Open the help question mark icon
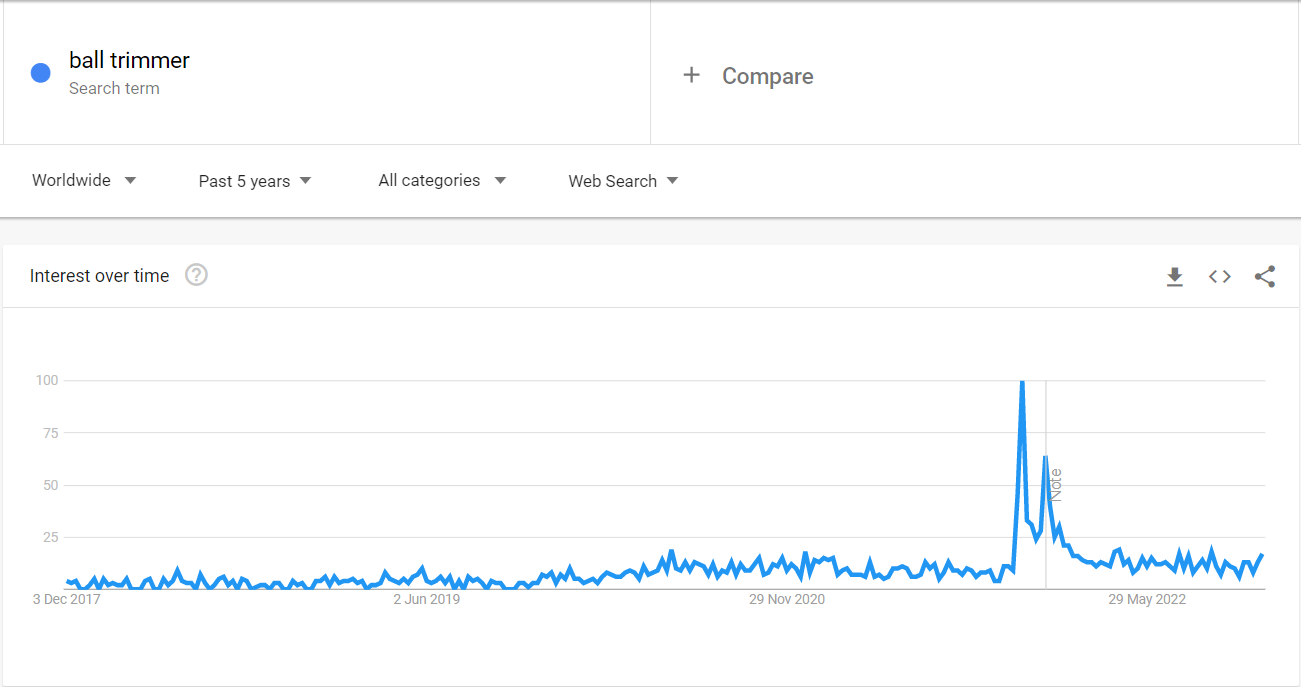Screen dimensions: 1301x687 (x=197, y=275)
